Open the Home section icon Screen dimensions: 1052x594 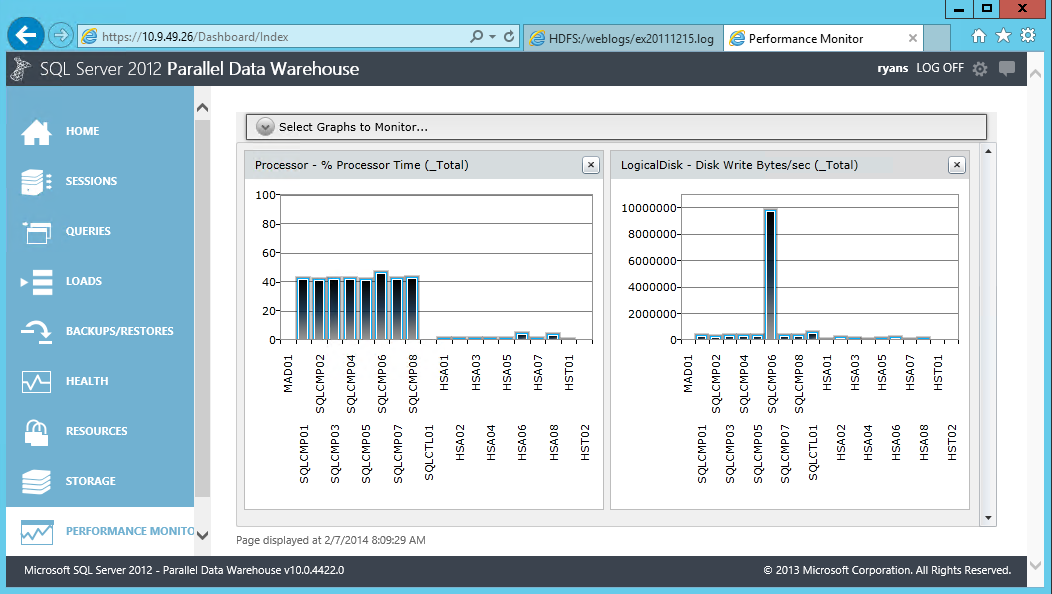pos(36,132)
